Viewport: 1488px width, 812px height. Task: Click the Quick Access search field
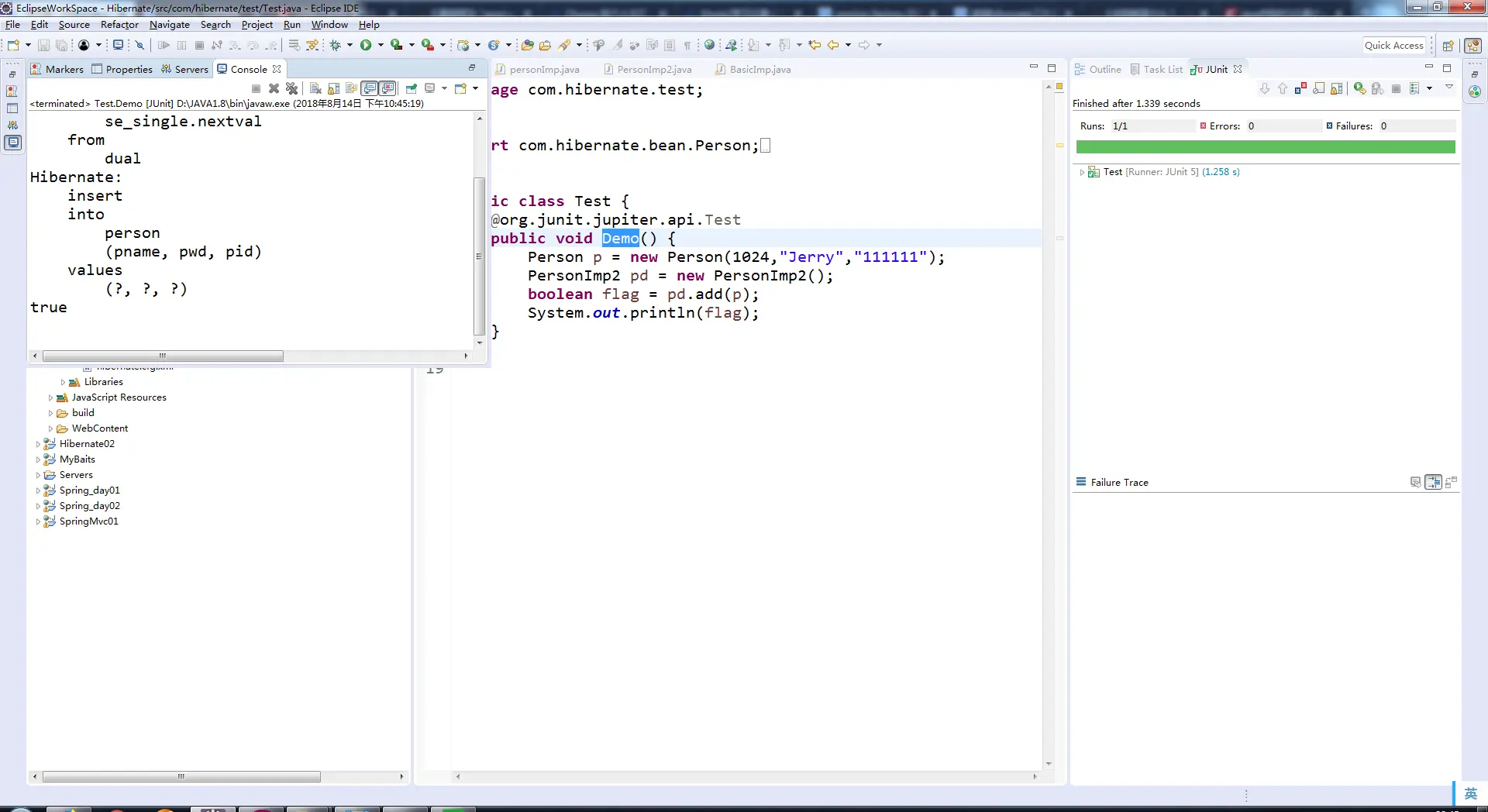click(x=1394, y=46)
